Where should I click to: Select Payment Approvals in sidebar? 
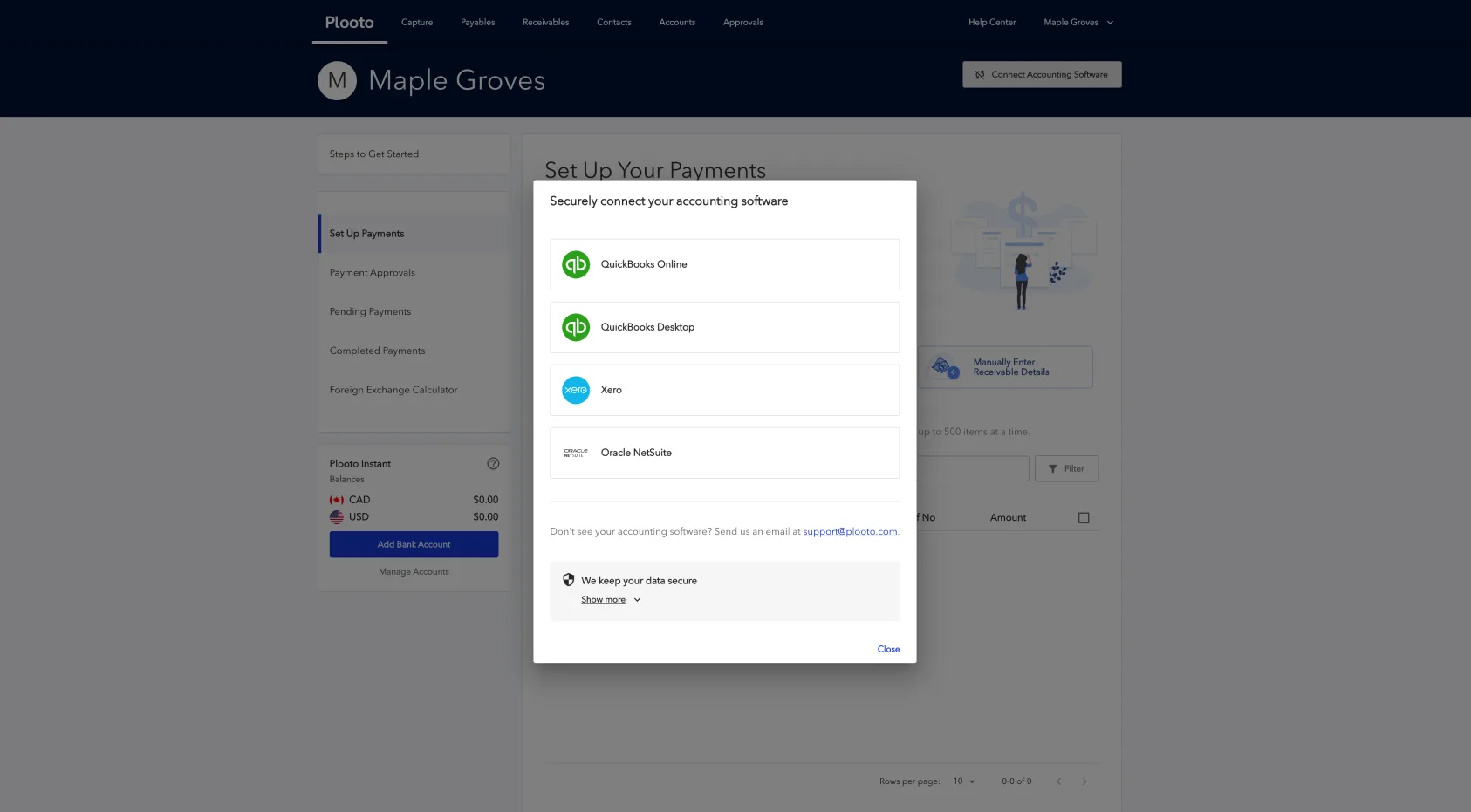click(414, 273)
